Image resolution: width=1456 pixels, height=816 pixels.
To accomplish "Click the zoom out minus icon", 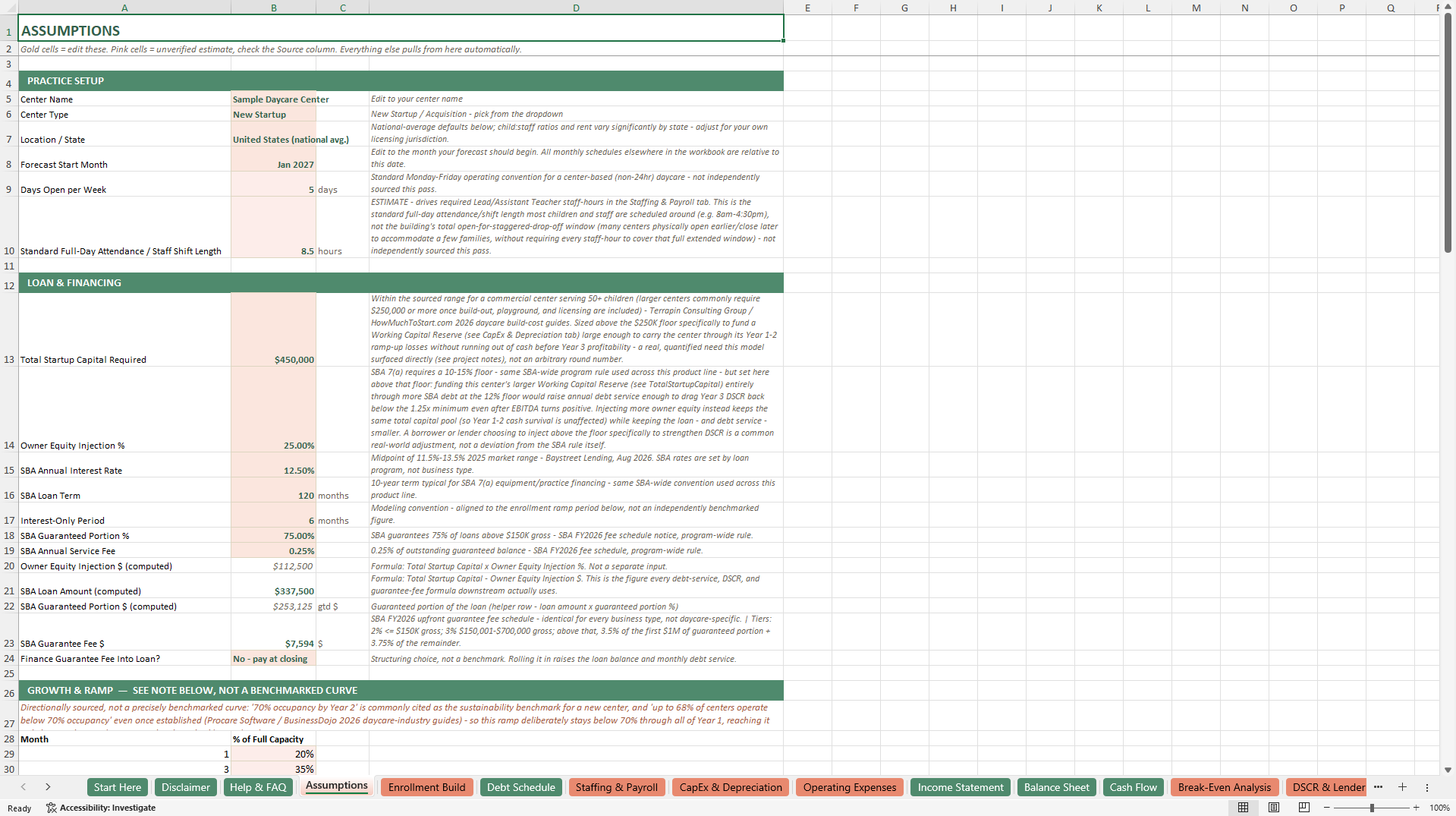I will click(1327, 808).
